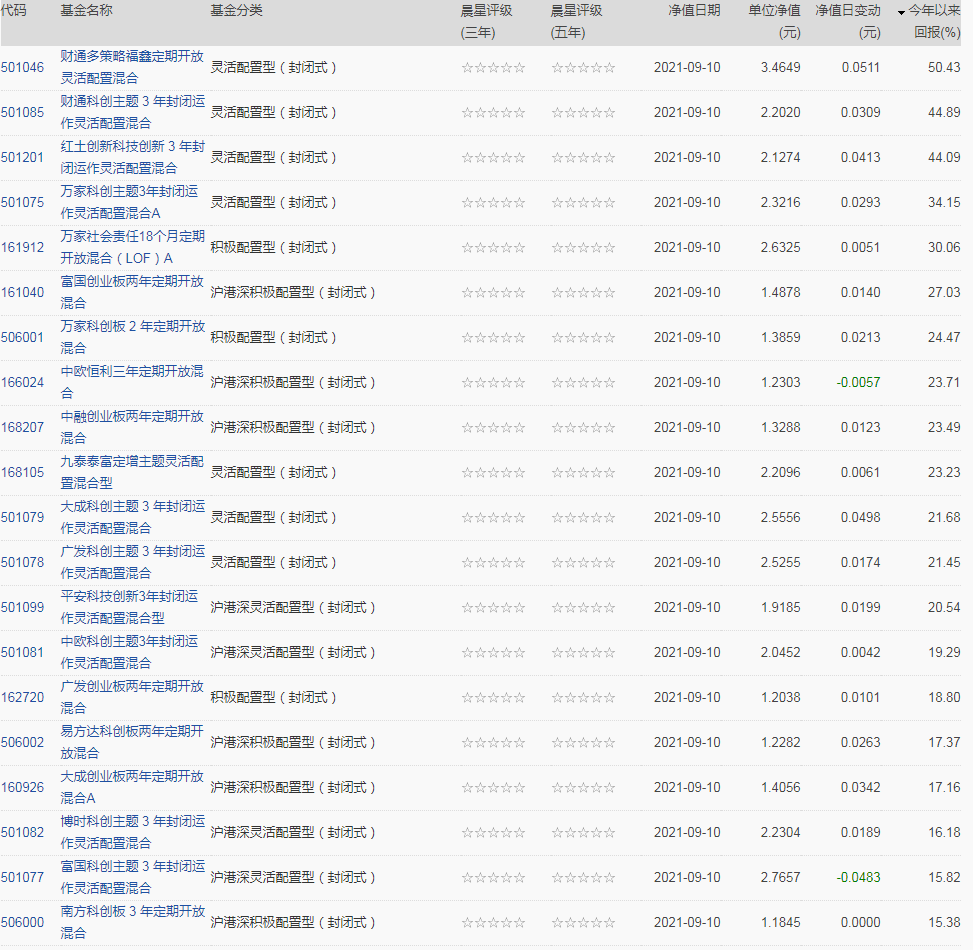Open fund 南方科创板3年定期开放混合
This screenshot has width=973, height=950.
tap(132, 922)
